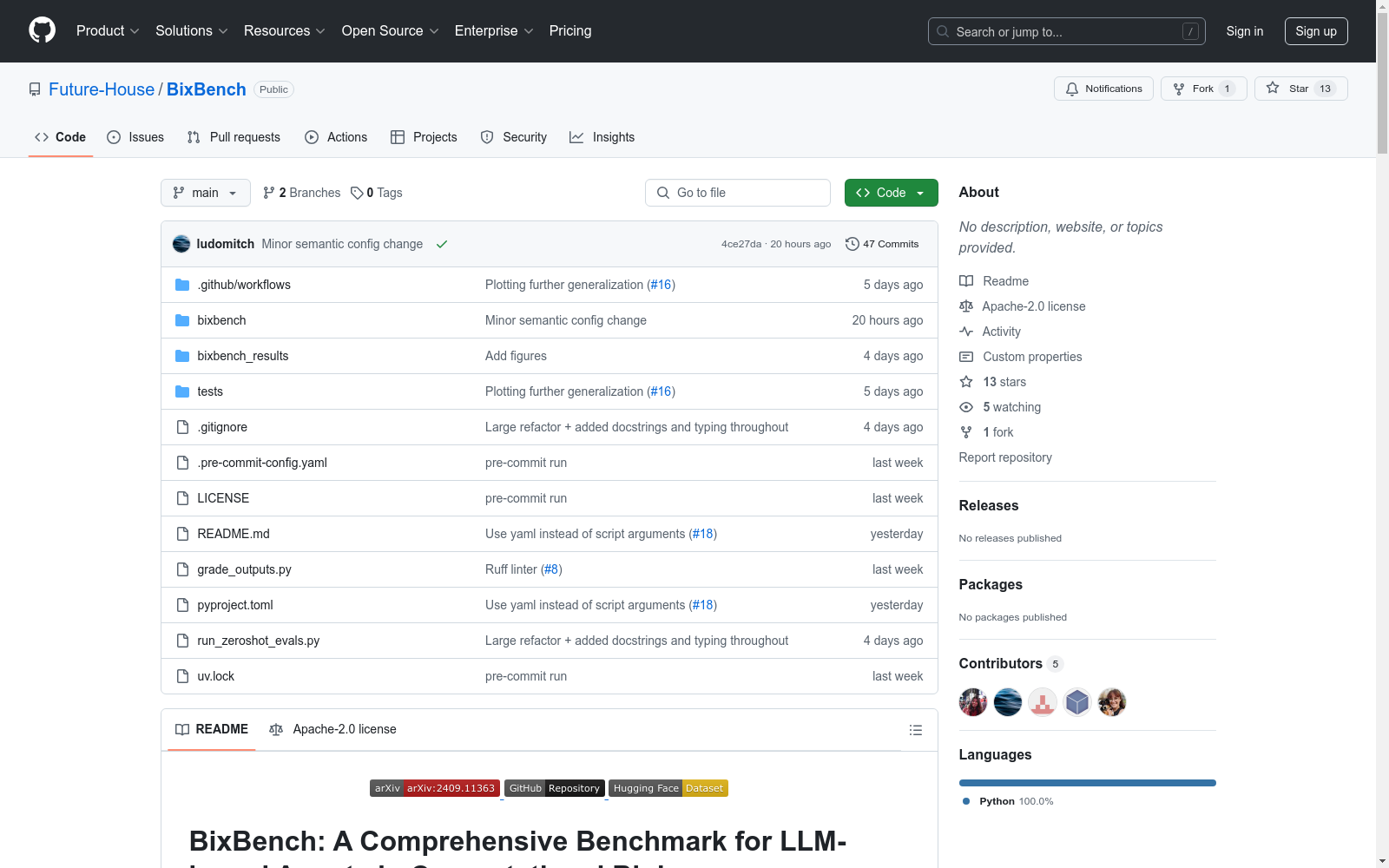Click the history clock icon for commits
Screen dimensions: 1389x868
852,244
